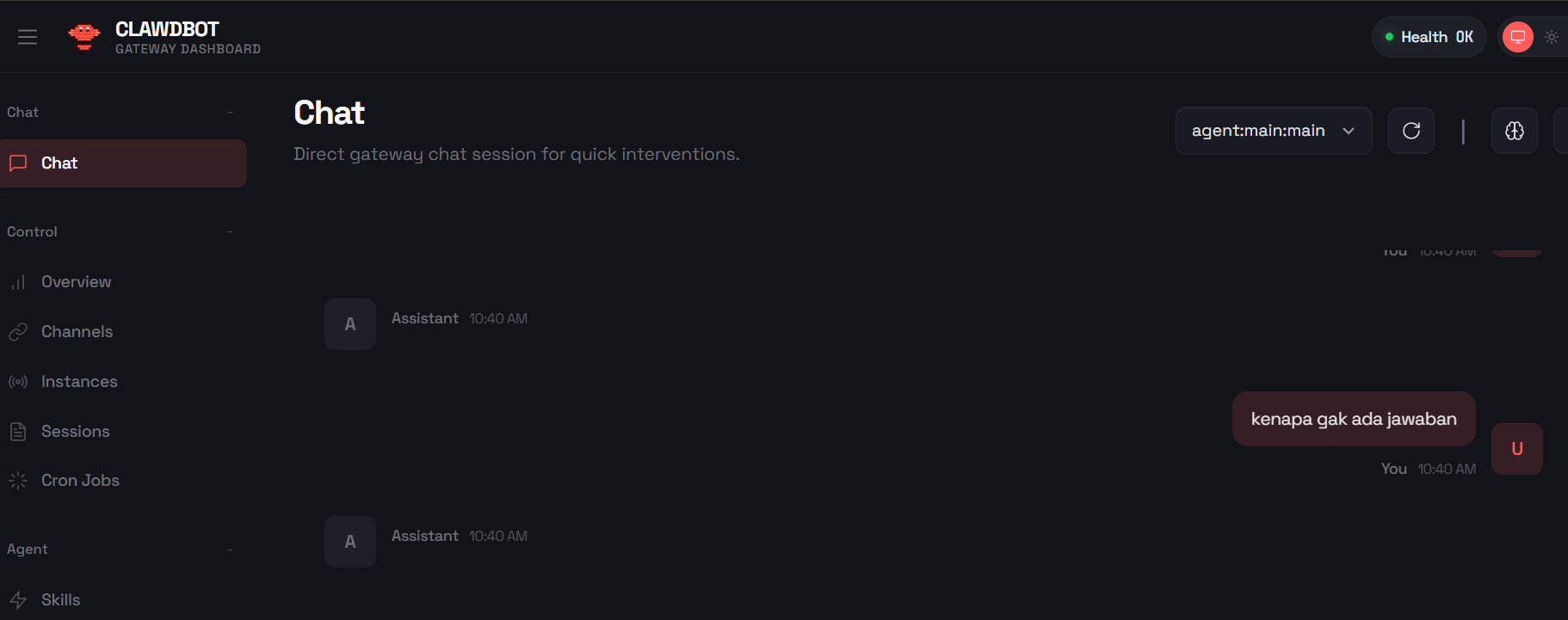Toggle the brain thinking display button
This screenshot has height=620, width=1568.
pyautogui.click(x=1515, y=131)
